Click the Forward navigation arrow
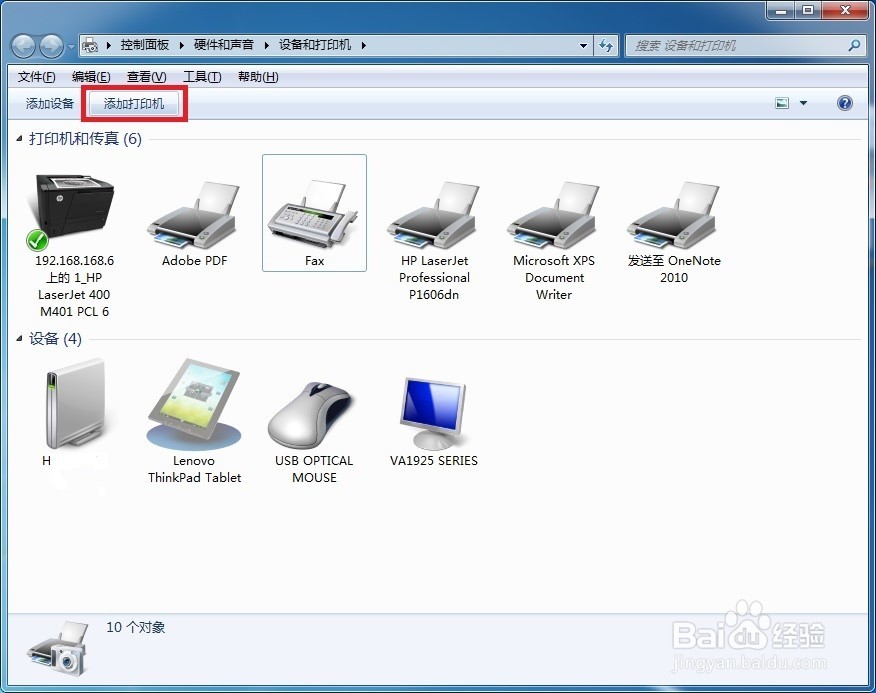876x693 pixels. pos(51,46)
